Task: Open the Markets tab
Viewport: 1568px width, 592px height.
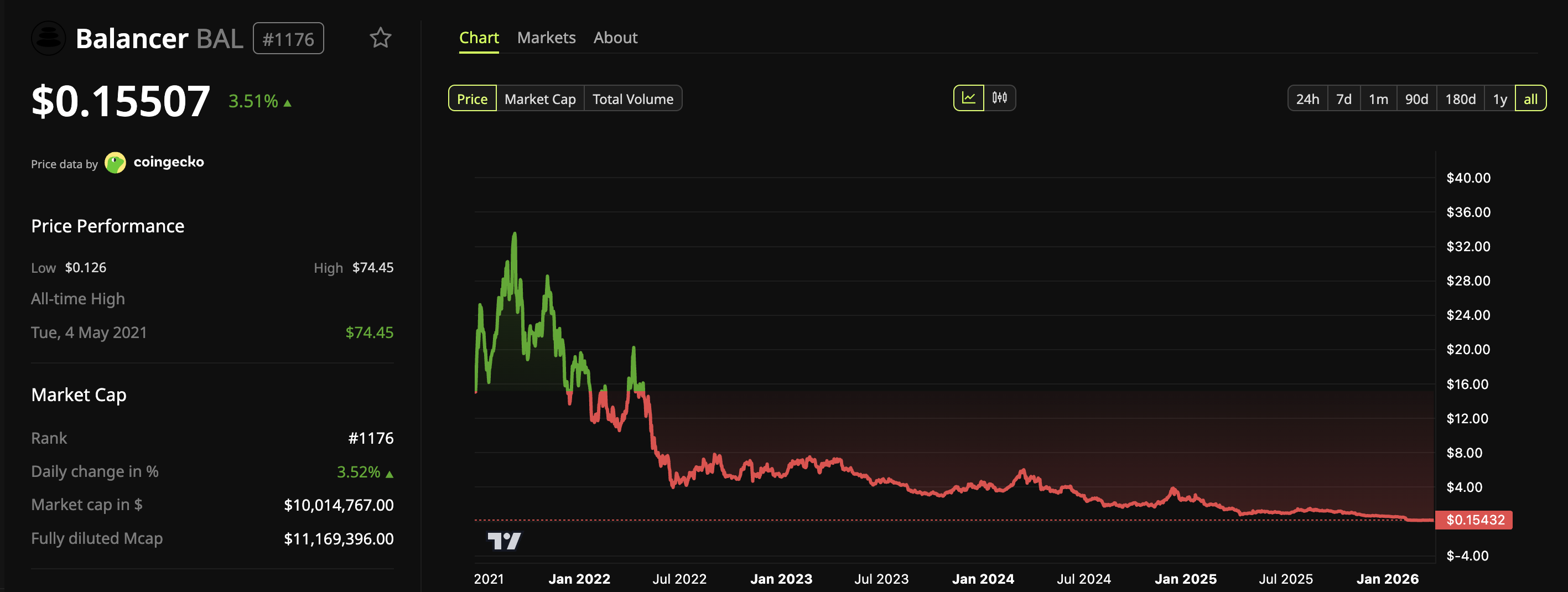Action: click(546, 38)
